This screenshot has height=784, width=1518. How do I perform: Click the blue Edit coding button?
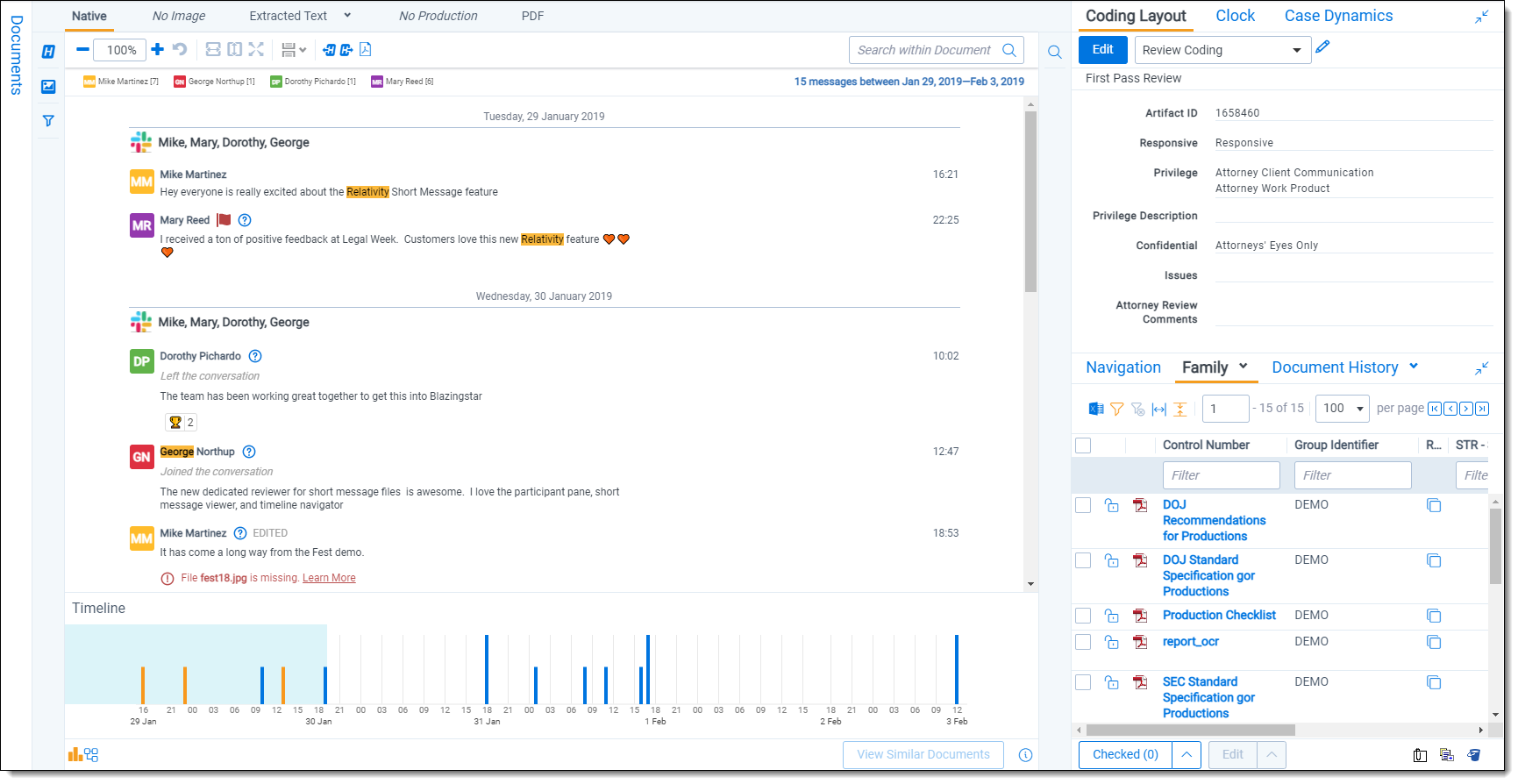(x=1103, y=50)
